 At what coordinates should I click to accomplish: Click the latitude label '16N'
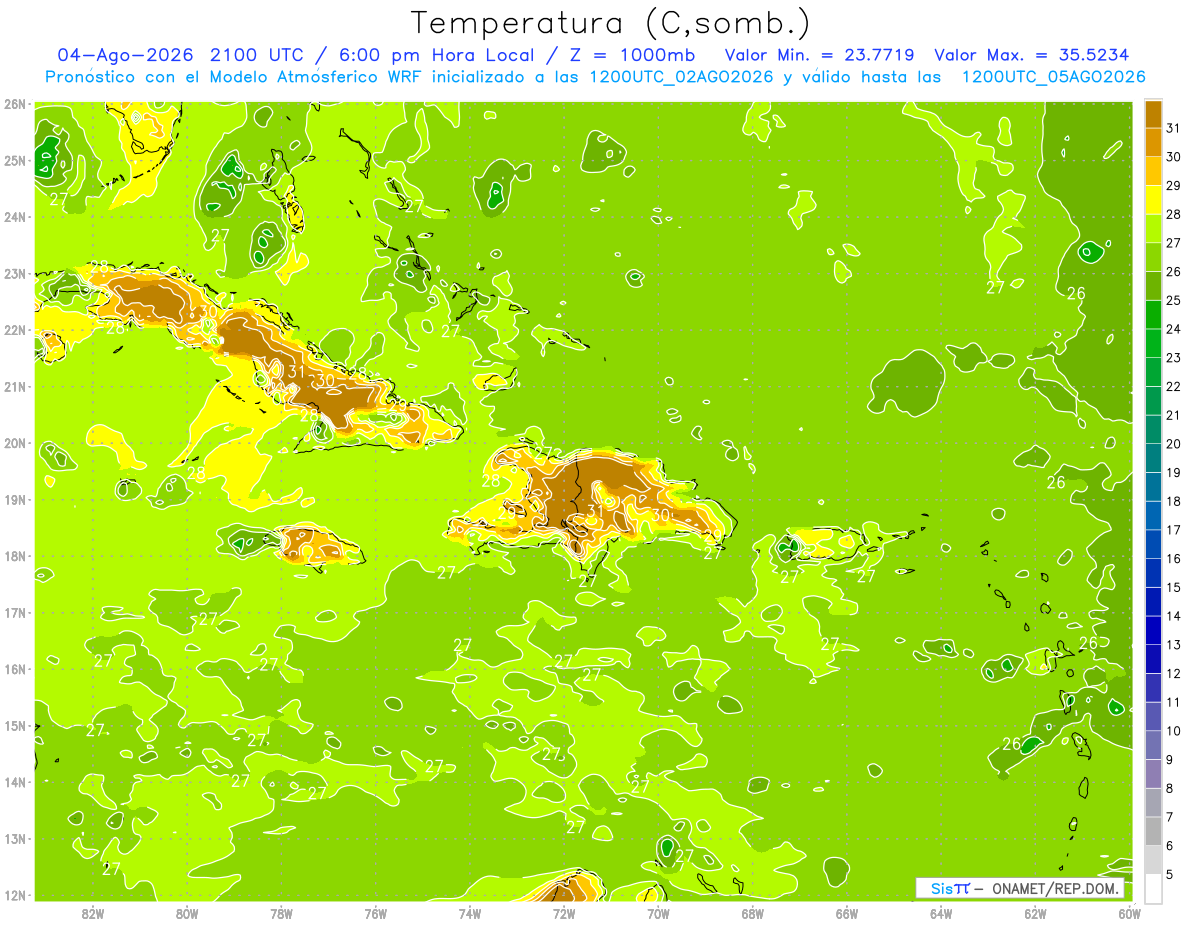15,669
